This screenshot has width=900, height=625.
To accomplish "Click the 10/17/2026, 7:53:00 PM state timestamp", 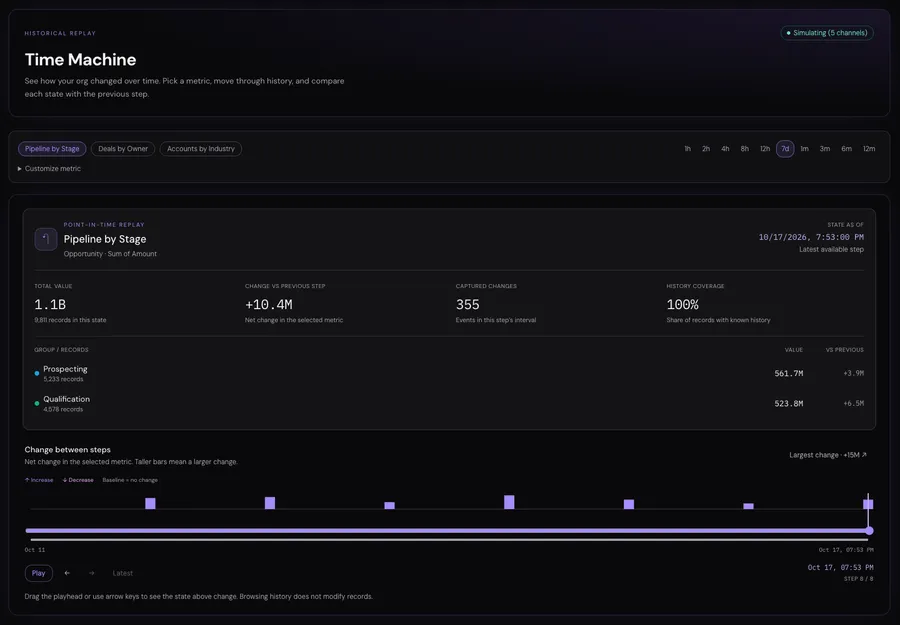I will 811,237.
